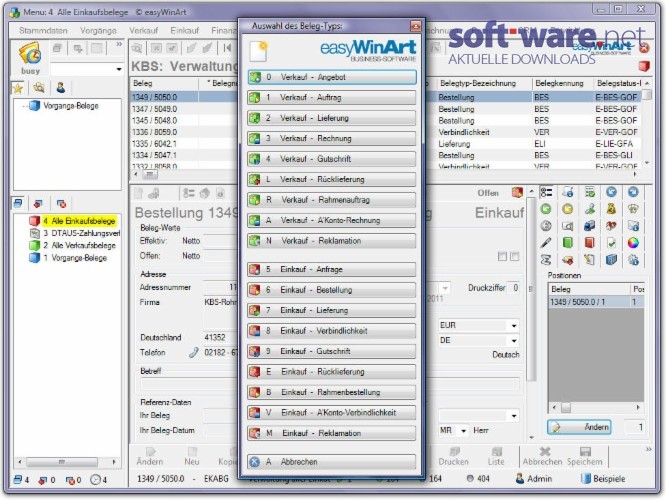Click the Positionen horizontal scrollbar thumb

pos(566,408)
